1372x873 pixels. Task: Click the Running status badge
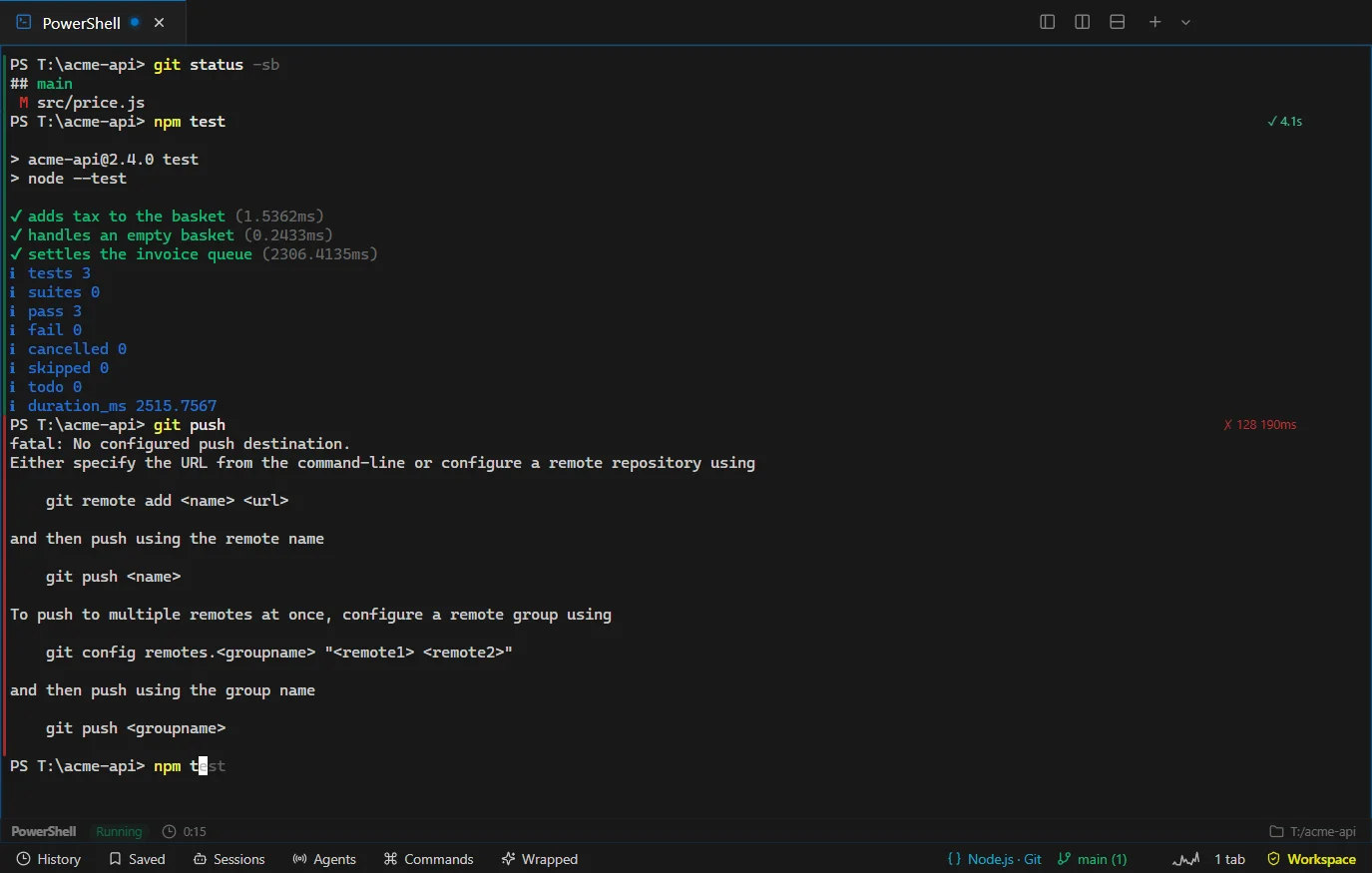pyautogui.click(x=119, y=831)
